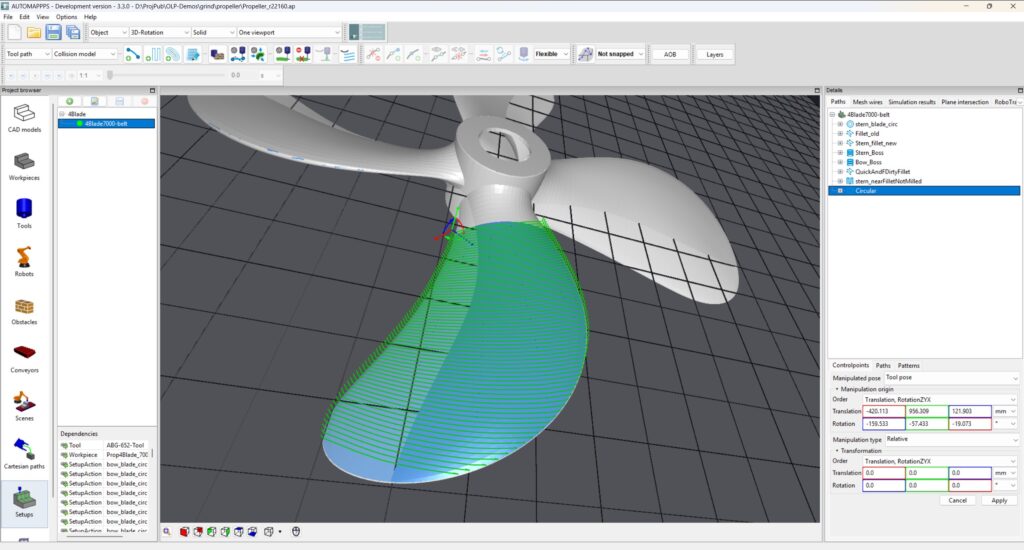
Task: Switch to the Controlpoints tab
Action: point(850,366)
